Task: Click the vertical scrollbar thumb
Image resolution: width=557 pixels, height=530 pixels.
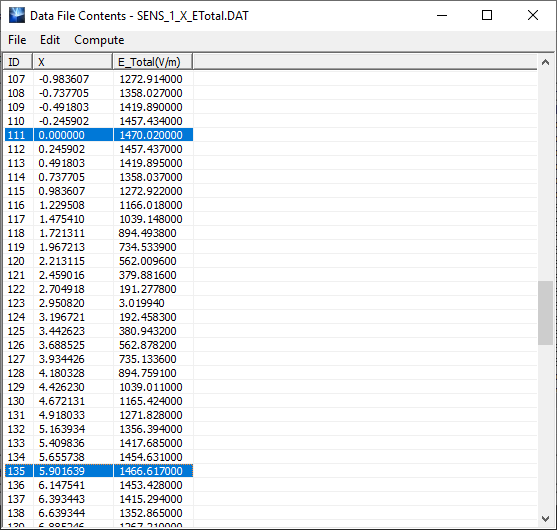Action: coord(545,313)
